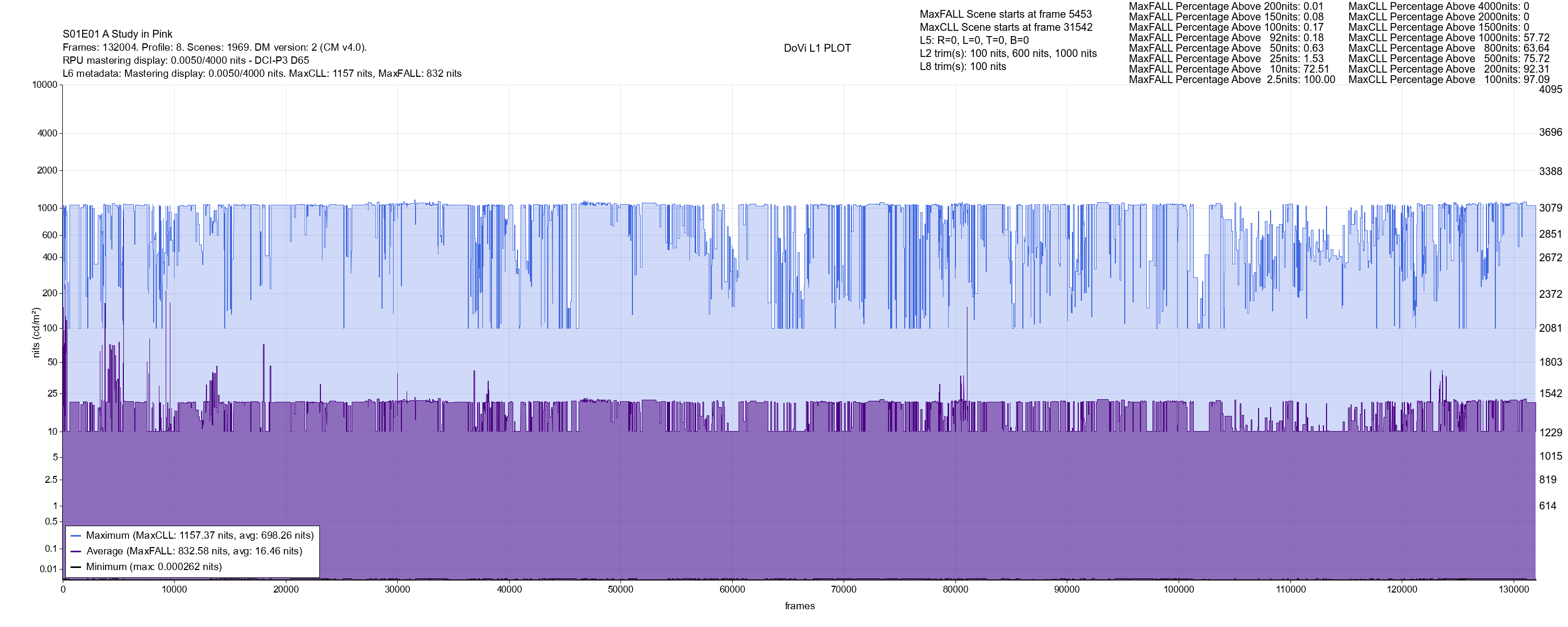Click the MaxCLL Percentage Above 1000nits line
Image resolution: width=1568 pixels, height=627 pixels.
click(x=1449, y=38)
